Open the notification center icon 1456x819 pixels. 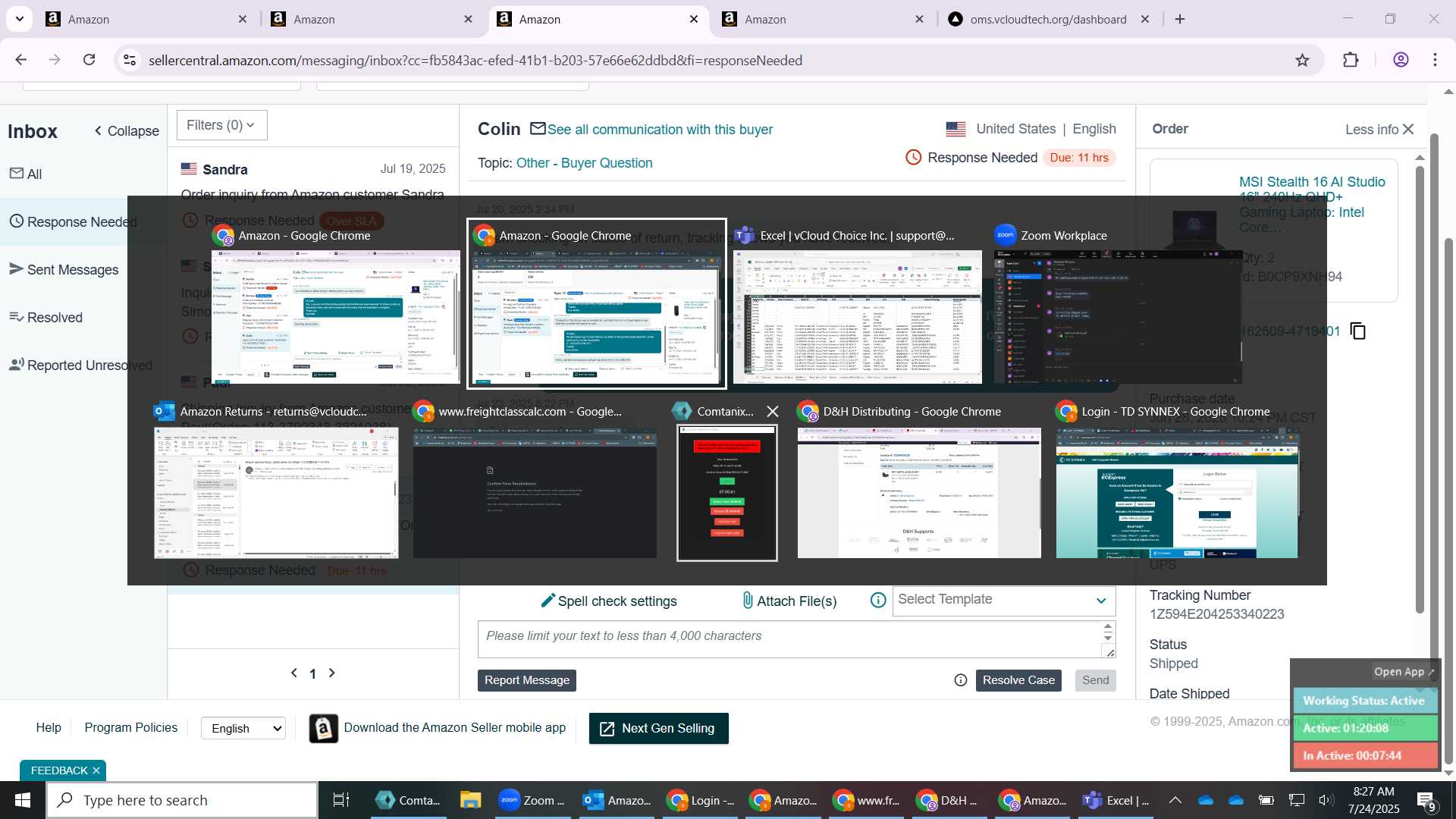tap(1426, 801)
